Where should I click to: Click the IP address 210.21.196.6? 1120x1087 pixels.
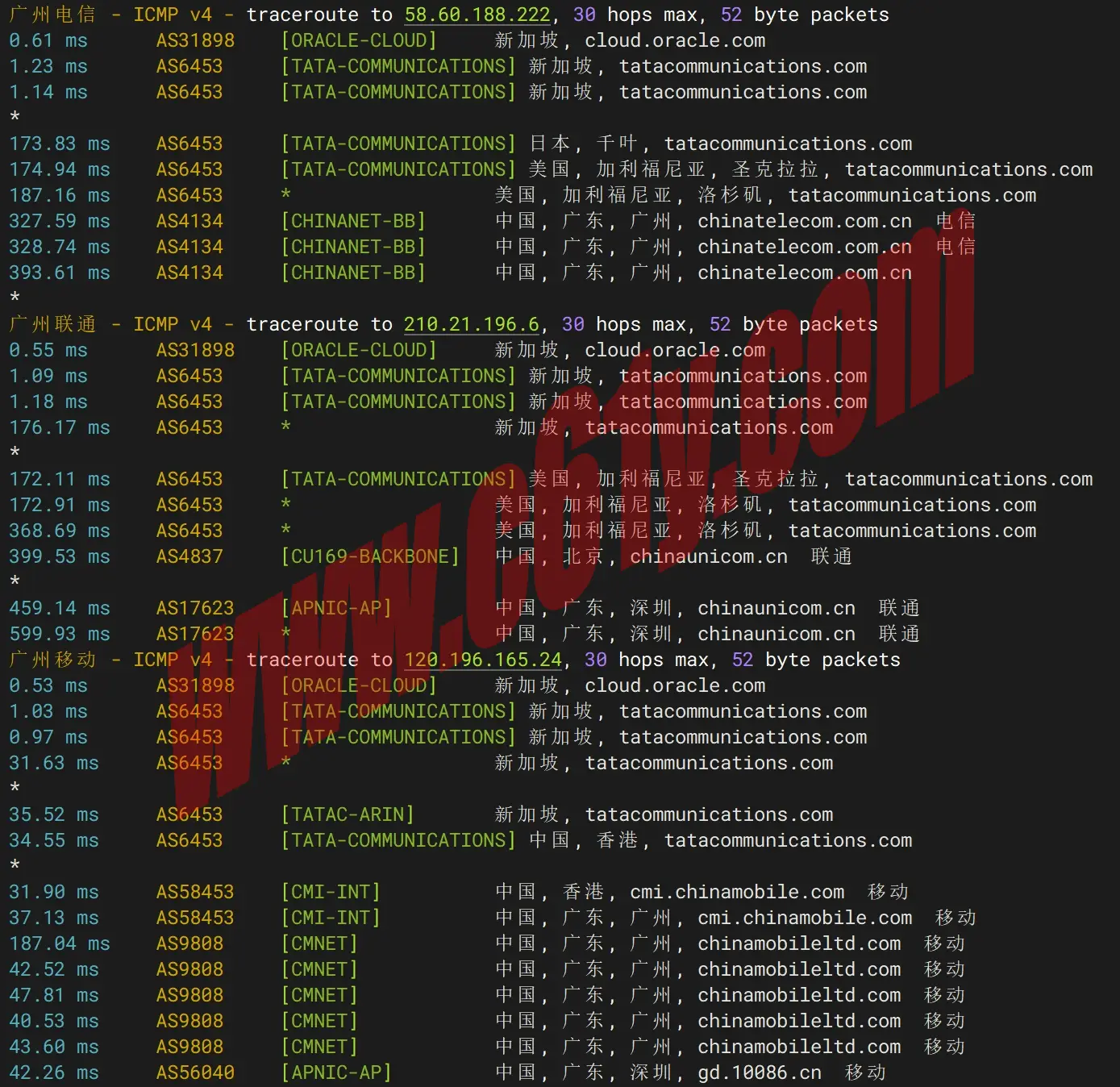(472, 324)
